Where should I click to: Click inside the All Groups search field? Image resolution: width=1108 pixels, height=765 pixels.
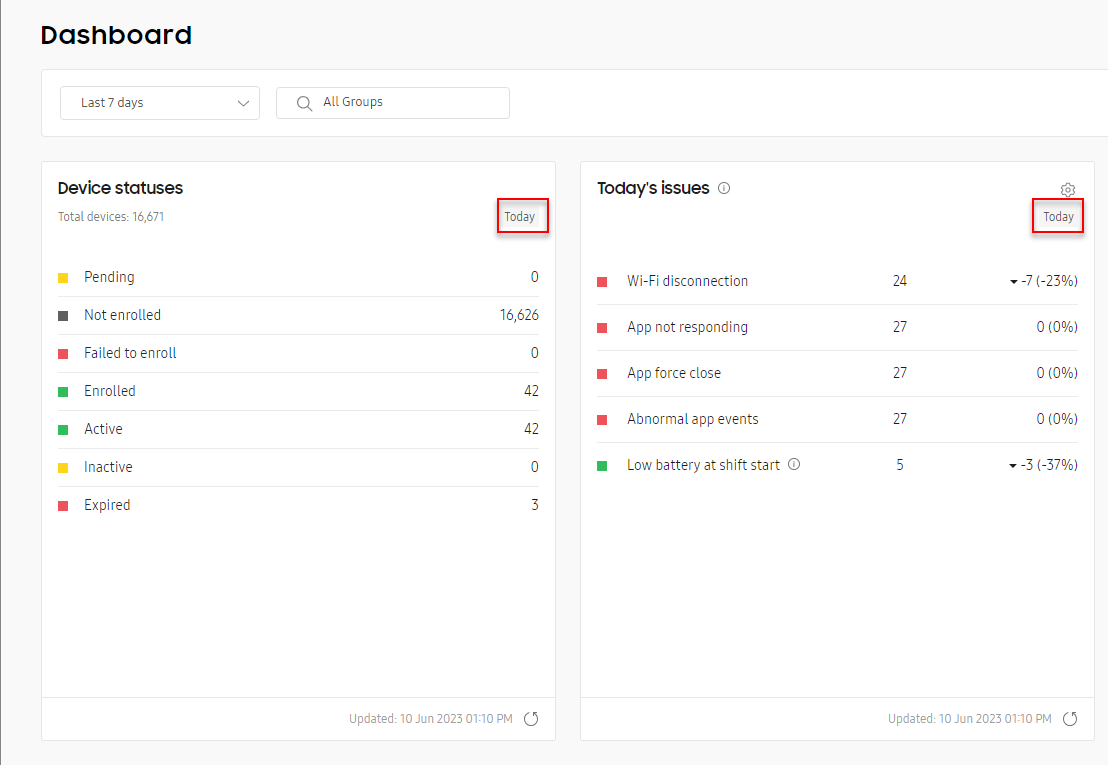[400, 102]
